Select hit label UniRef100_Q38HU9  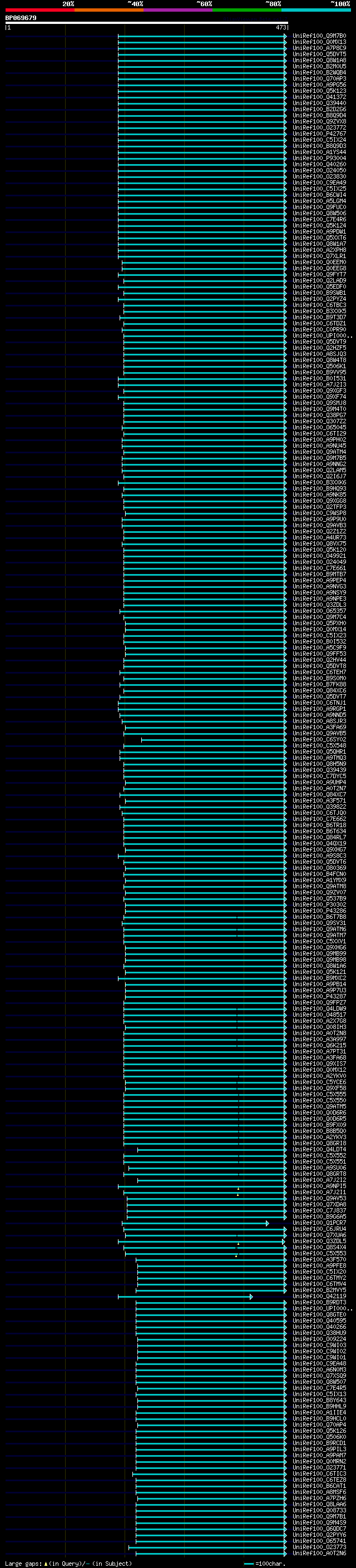pyautogui.click(x=319, y=1332)
